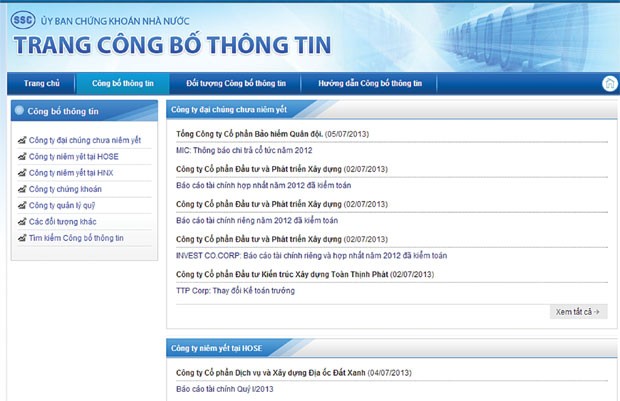Click the SSC logo in header
Viewport: 620px width, 401px height.
pos(23,19)
